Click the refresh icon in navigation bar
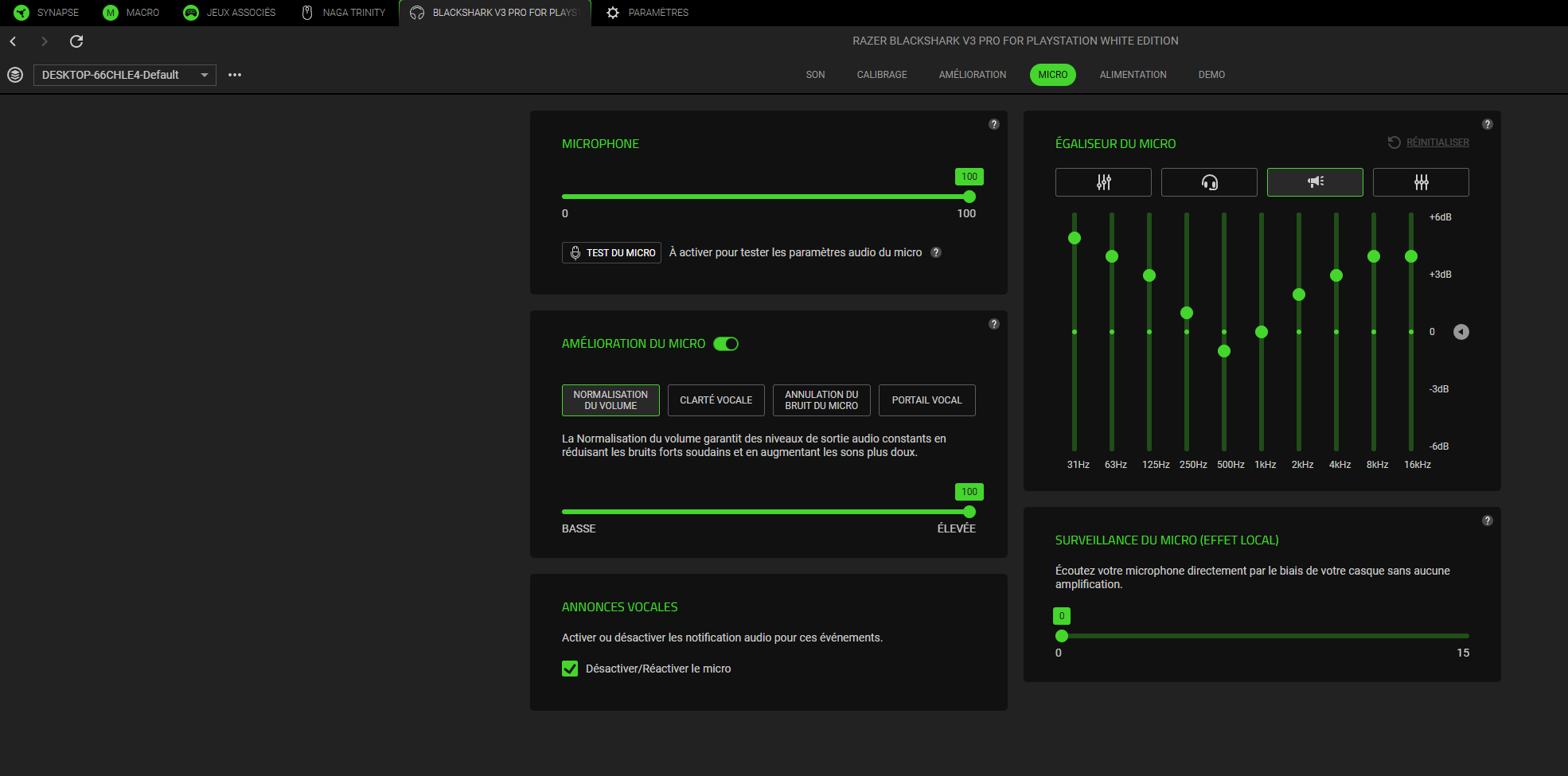Image resolution: width=1568 pixels, height=776 pixels. tap(76, 41)
